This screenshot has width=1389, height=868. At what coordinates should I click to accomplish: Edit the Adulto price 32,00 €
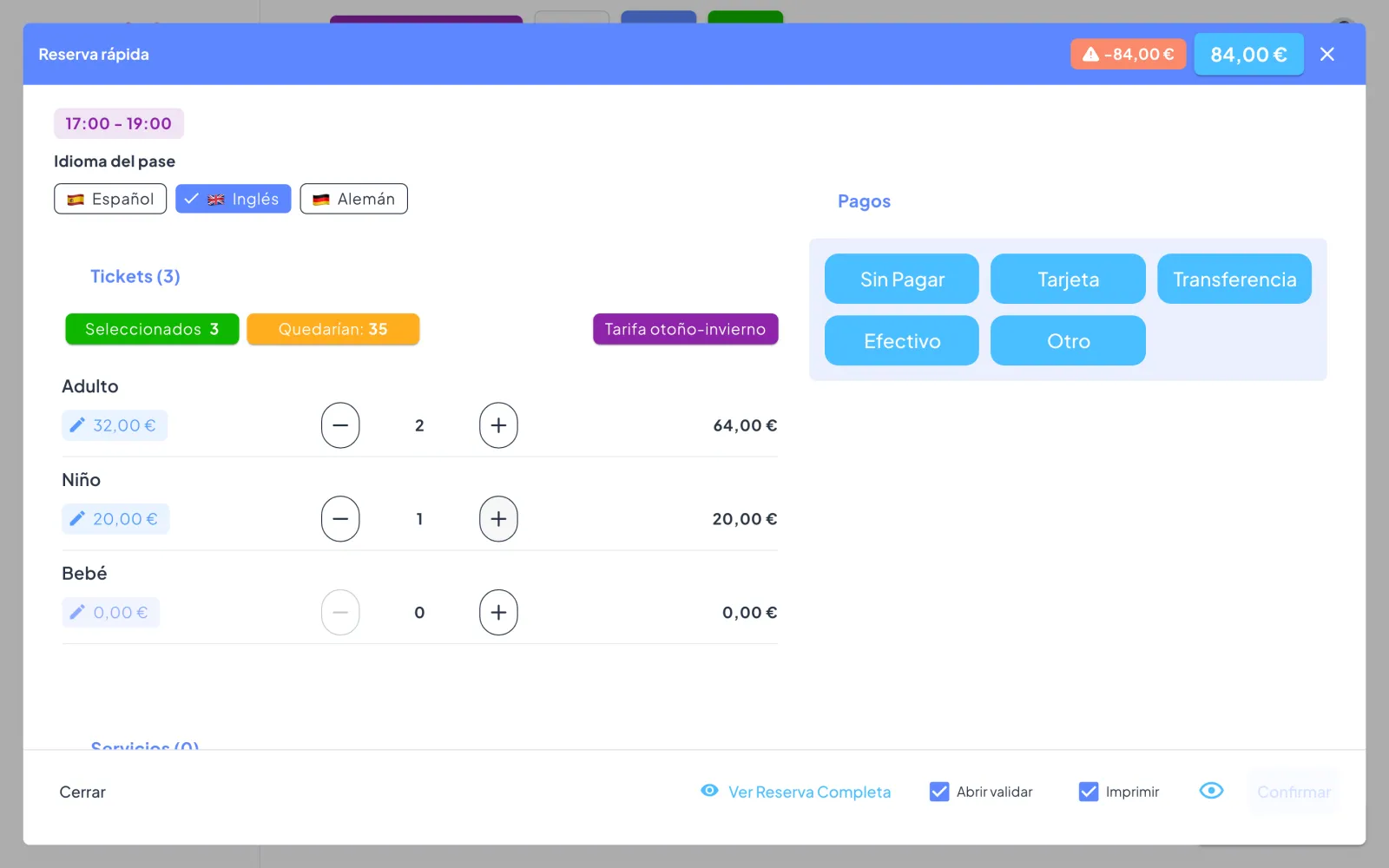[115, 425]
